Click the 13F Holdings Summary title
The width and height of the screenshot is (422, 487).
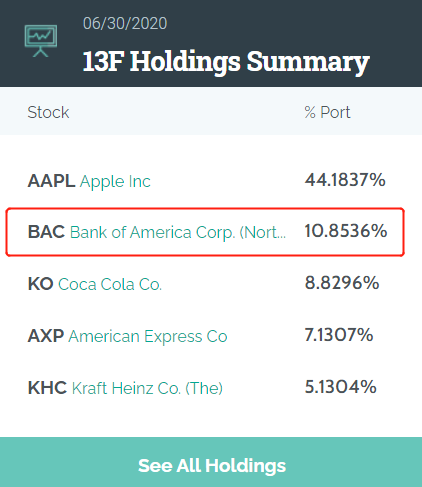coord(226,62)
